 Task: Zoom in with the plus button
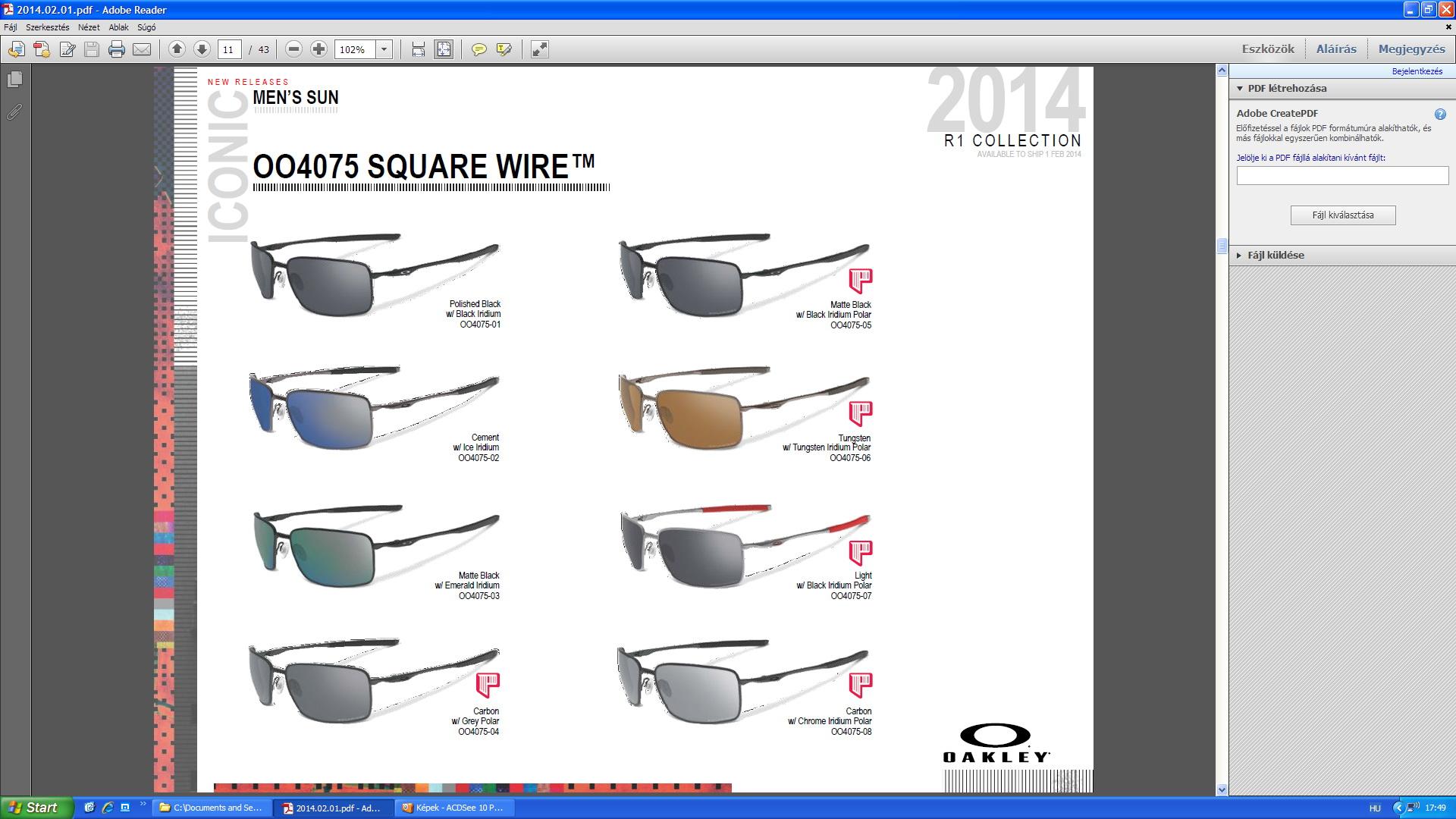pyautogui.click(x=318, y=49)
